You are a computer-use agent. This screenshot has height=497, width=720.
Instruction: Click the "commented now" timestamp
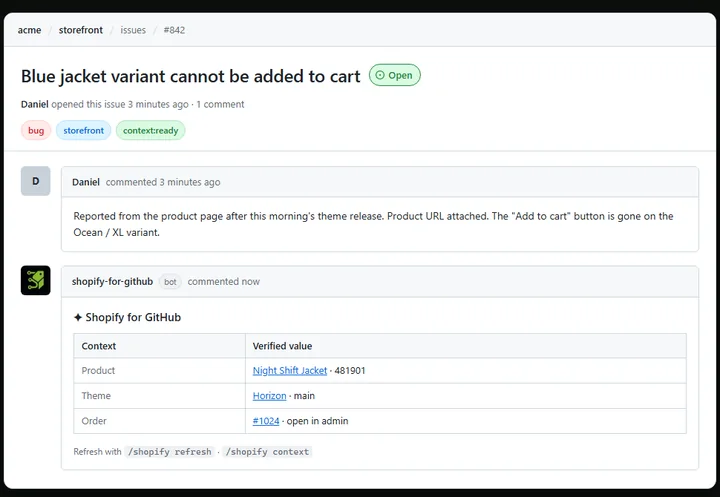coord(224,282)
